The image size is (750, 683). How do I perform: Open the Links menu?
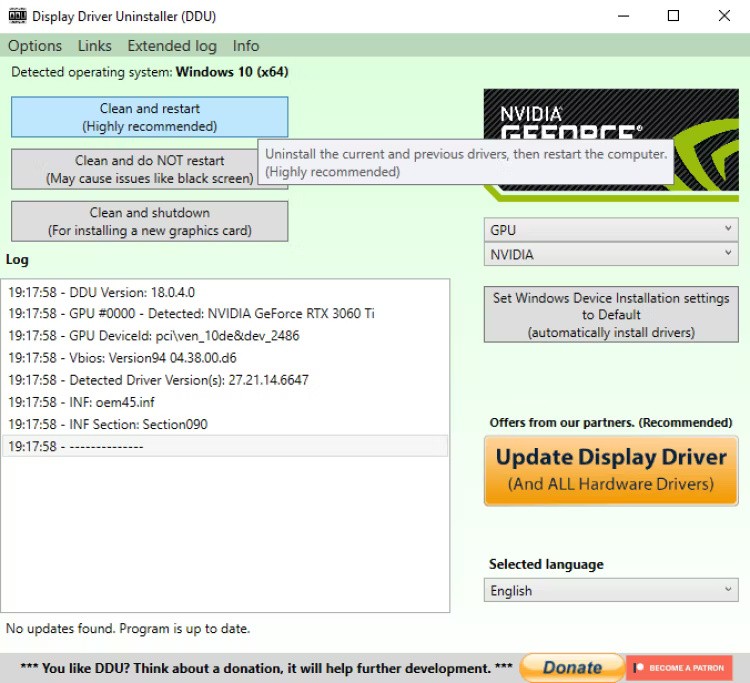pos(95,46)
